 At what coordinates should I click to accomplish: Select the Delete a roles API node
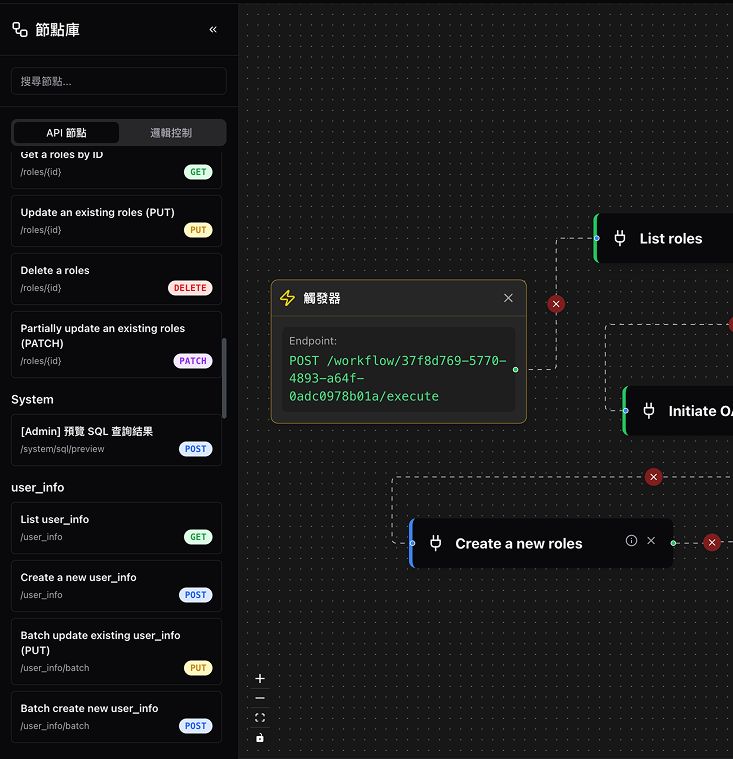[x=116, y=279]
